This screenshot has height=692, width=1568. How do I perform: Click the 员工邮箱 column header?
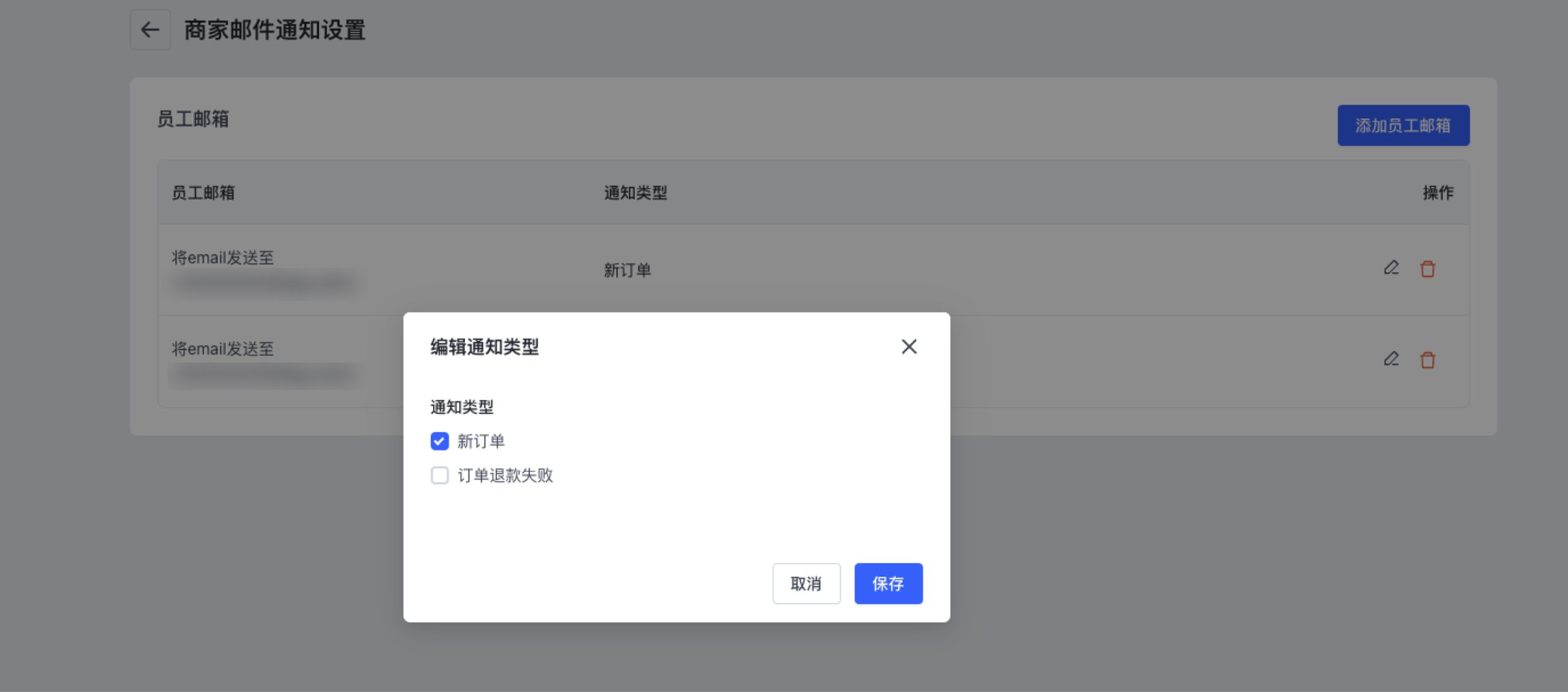(x=203, y=193)
